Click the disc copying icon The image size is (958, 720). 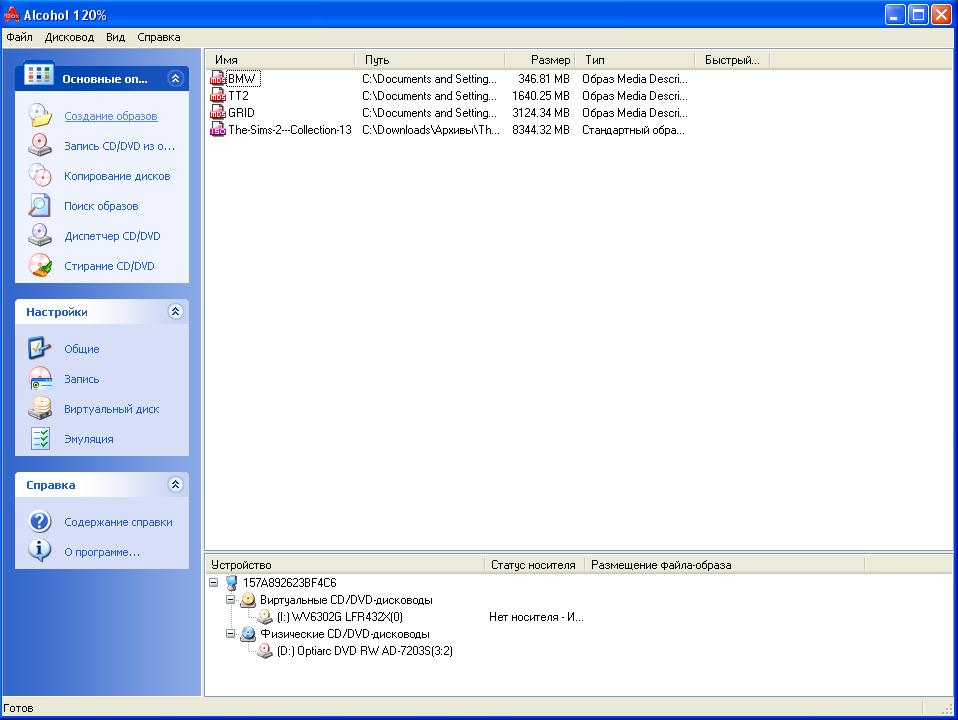tap(39, 176)
